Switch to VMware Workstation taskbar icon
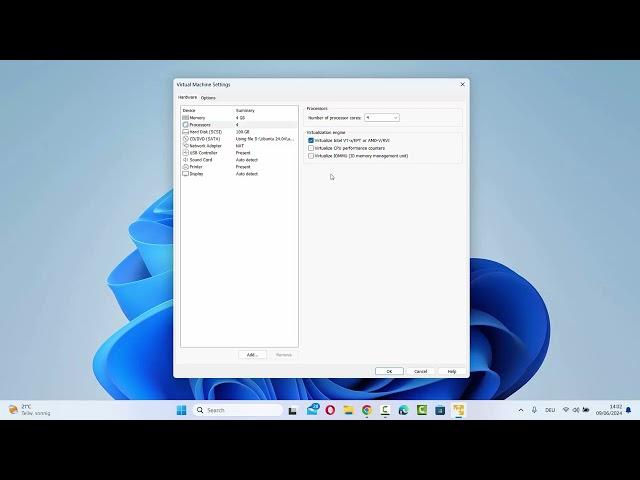The width and height of the screenshot is (640, 480). (459, 410)
